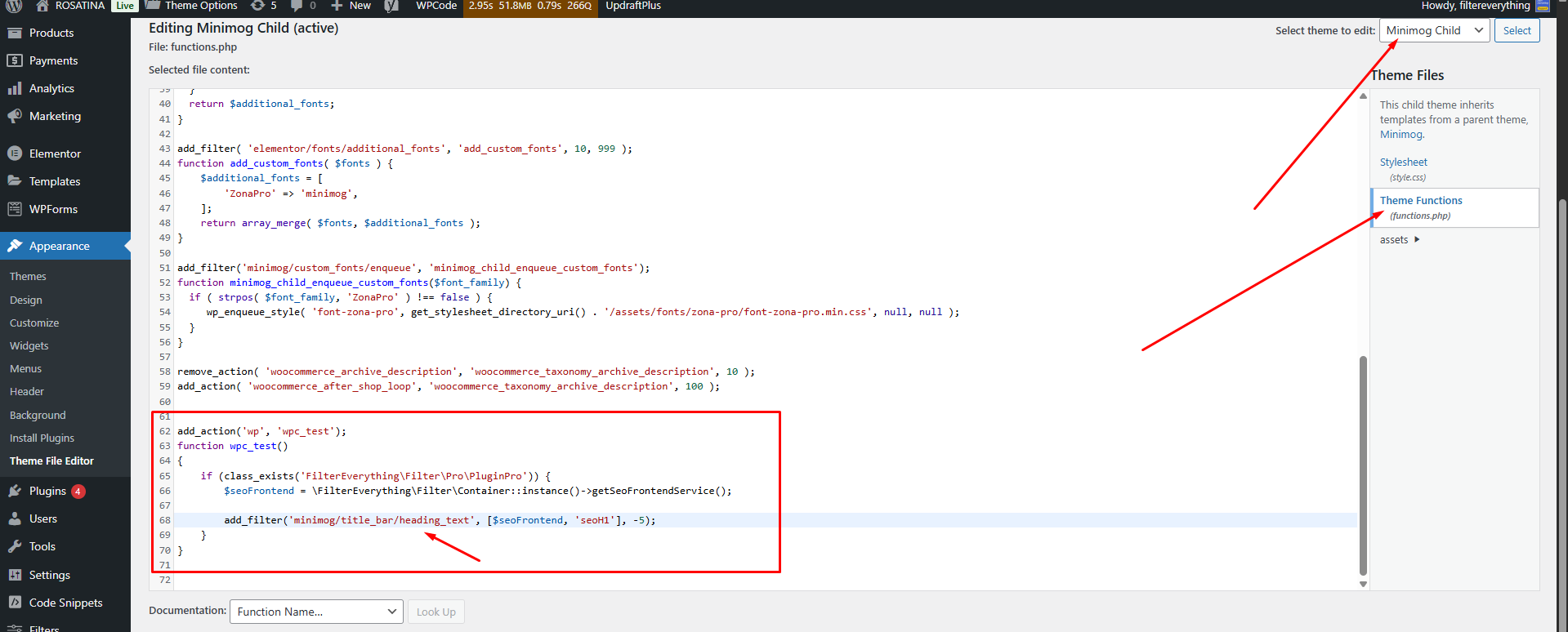The width and height of the screenshot is (1568, 632).
Task: Open the Minimog parent theme link
Action: [1400, 135]
